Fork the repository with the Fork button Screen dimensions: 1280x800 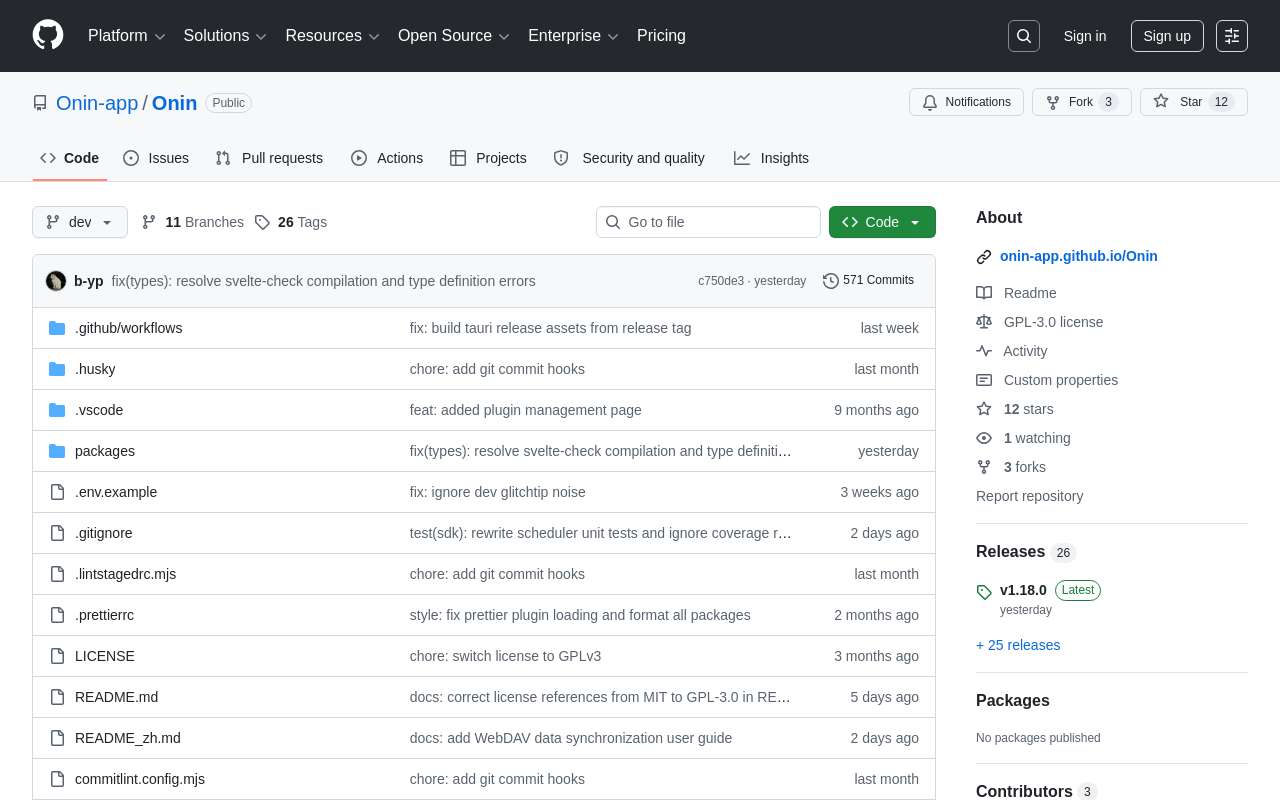click(1081, 102)
